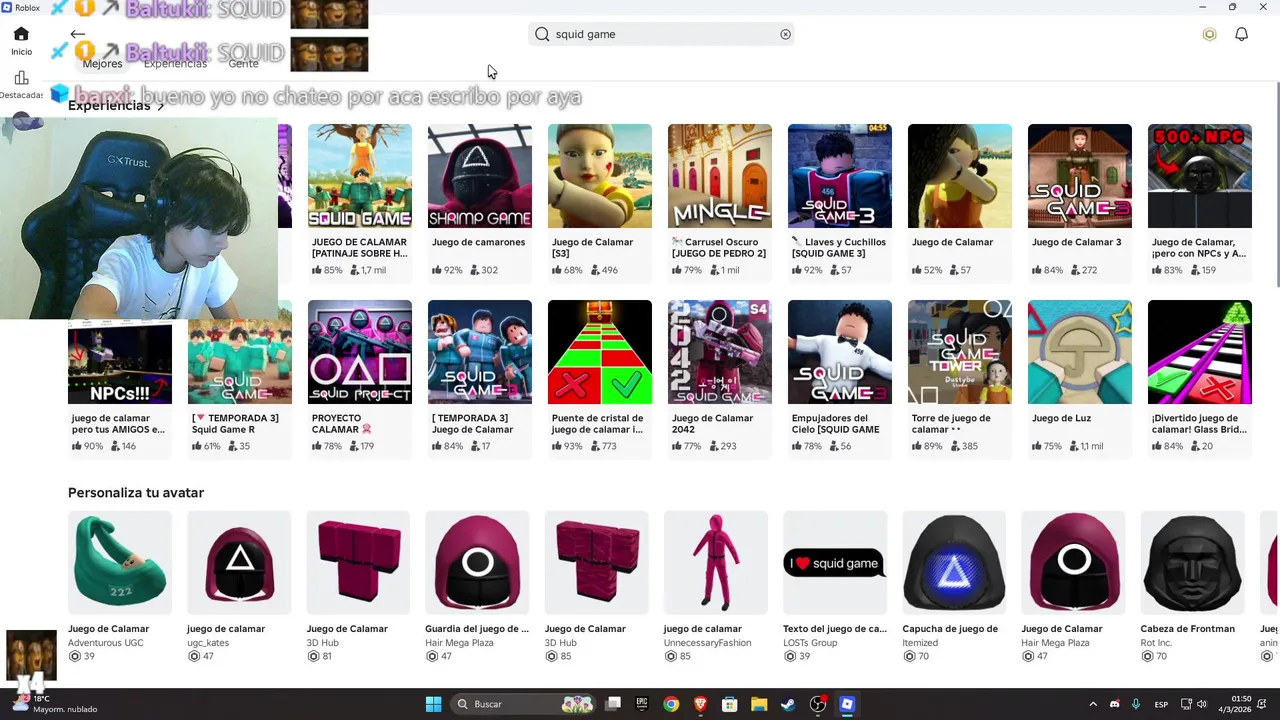This screenshot has height=720, width=1280.
Task: Expand the Experiencias section arrow
Action: tap(161, 106)
